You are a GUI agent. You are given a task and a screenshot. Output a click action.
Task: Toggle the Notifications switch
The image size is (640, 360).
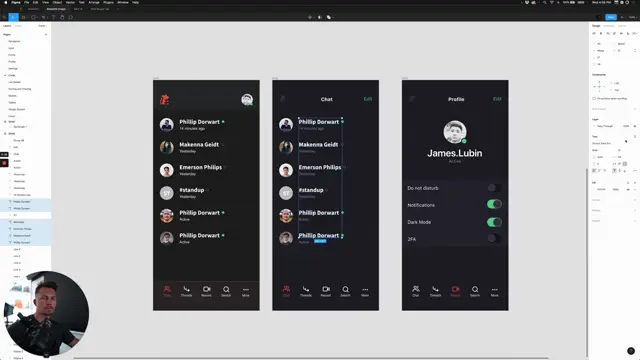point(494,204)
